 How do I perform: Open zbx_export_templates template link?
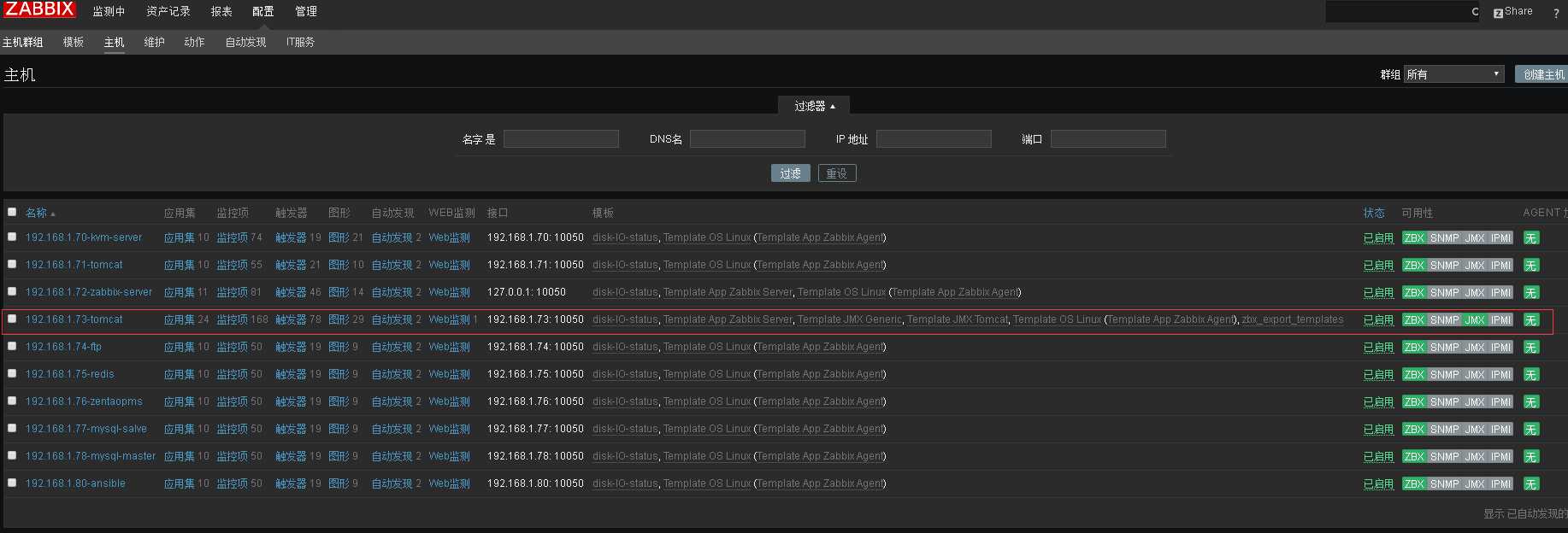point(1293,319)
